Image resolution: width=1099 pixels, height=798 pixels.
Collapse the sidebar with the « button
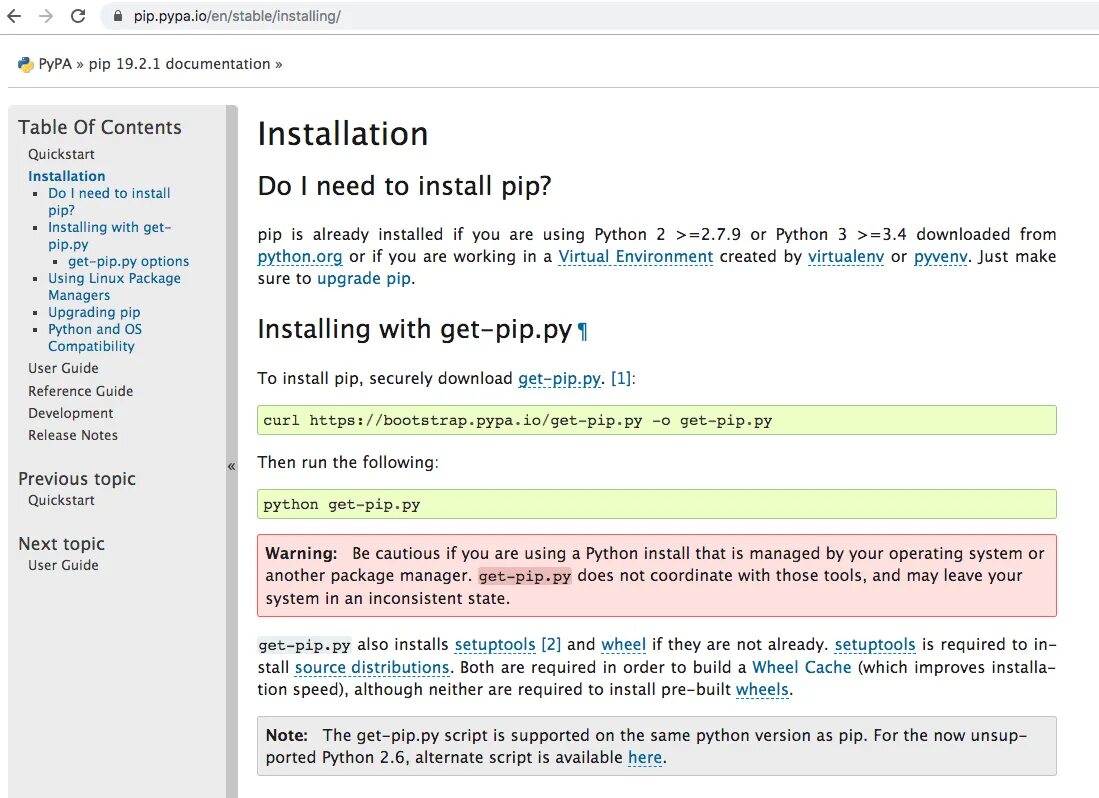231,466
